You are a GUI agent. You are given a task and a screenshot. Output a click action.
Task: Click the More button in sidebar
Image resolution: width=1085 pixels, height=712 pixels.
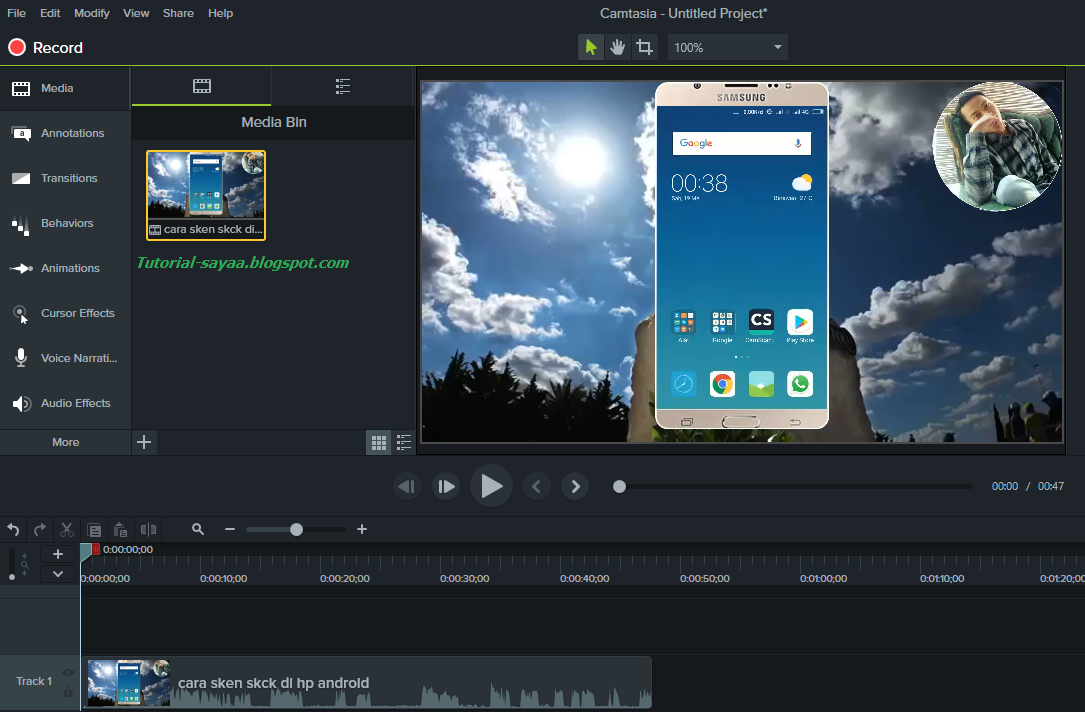[66, 442]
